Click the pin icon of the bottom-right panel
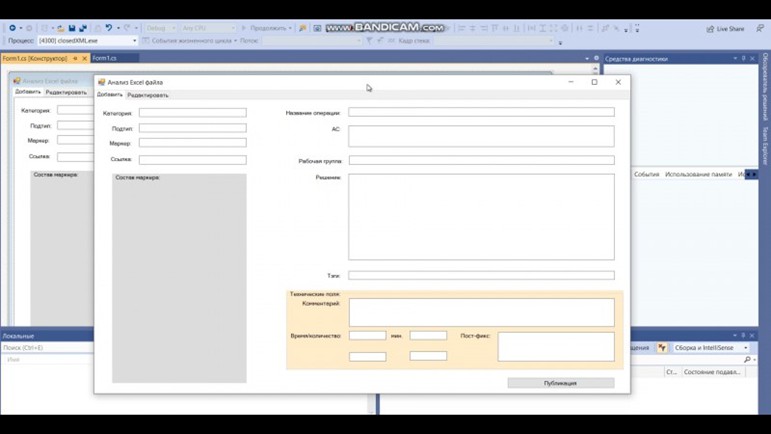The height and width of the screenshot is (434, 771). pyautogui.click(x=743, y=335)
